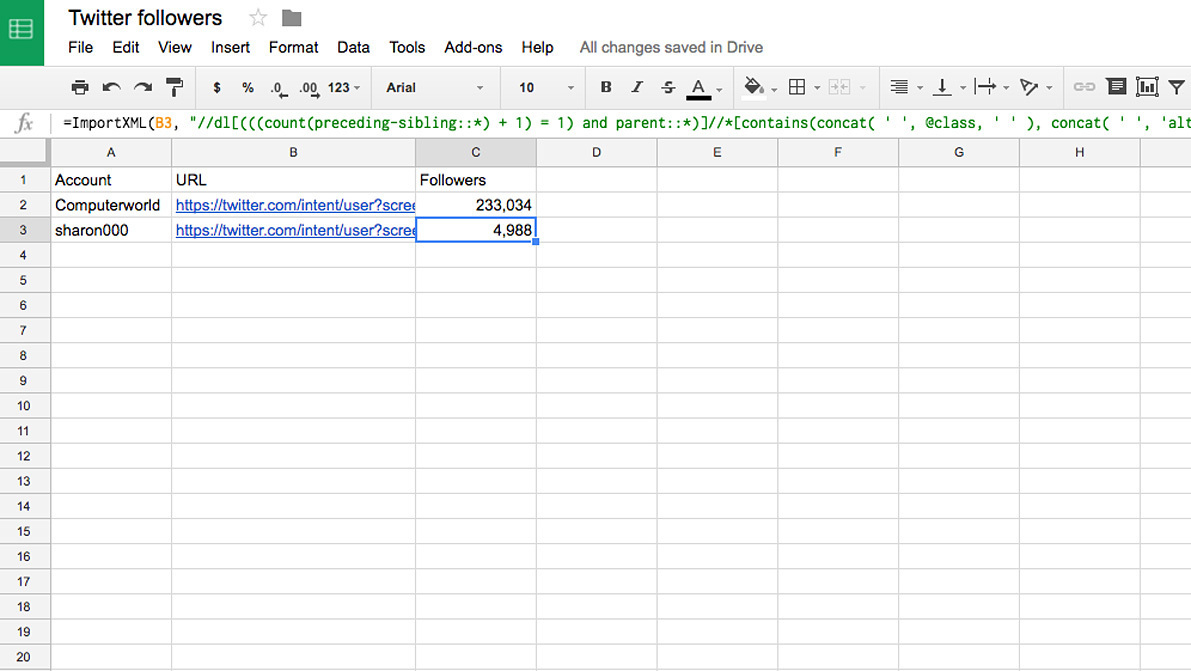Image resolution: width=1191 pixels, height=671 pixels.
Task: Apply strikethrough formatting
Action: coord(666,88)
